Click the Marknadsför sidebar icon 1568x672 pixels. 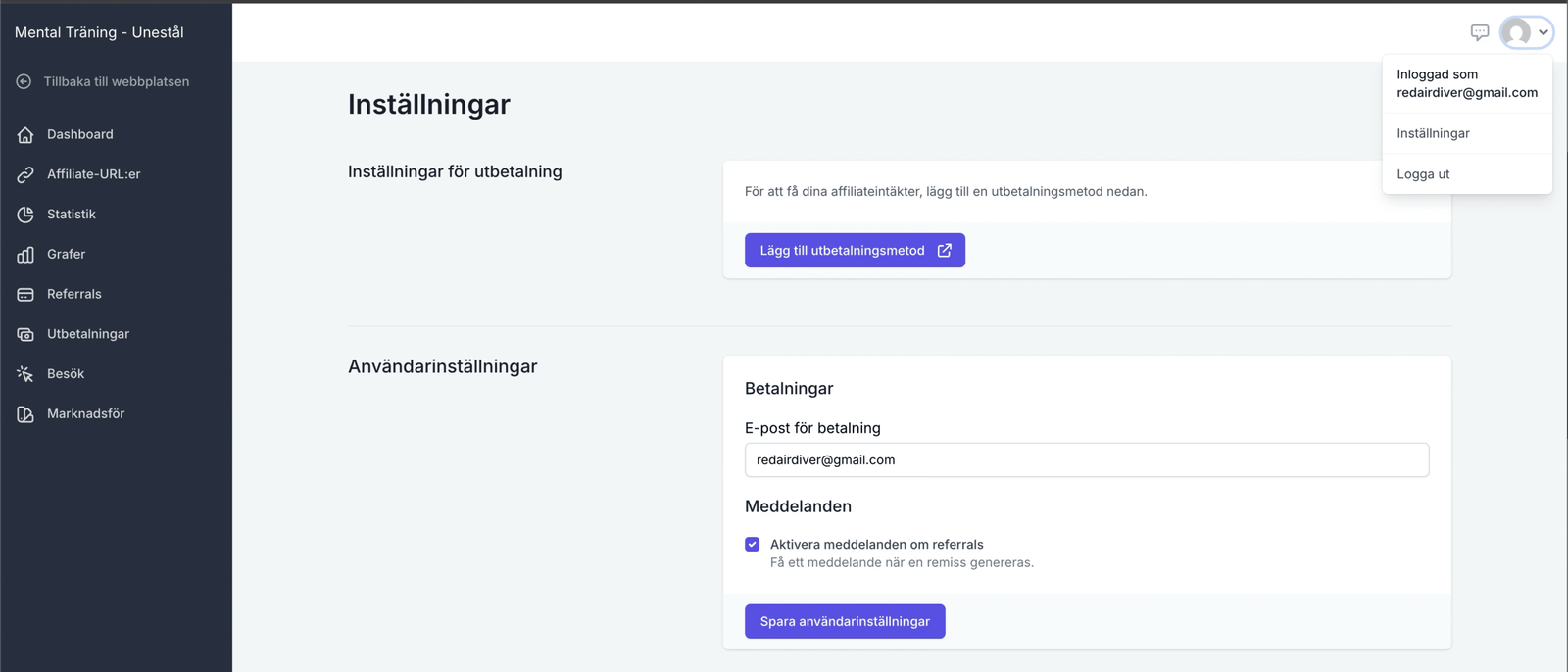(x=25, y=414)
